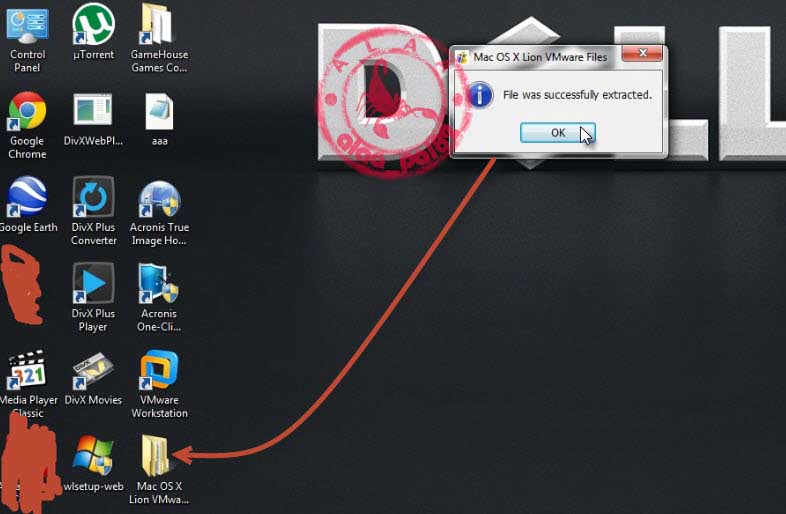The image size is (786, 514).
Task: Close the Mac OS X Lion VMware Files dialog
Action: coord(642,53)
